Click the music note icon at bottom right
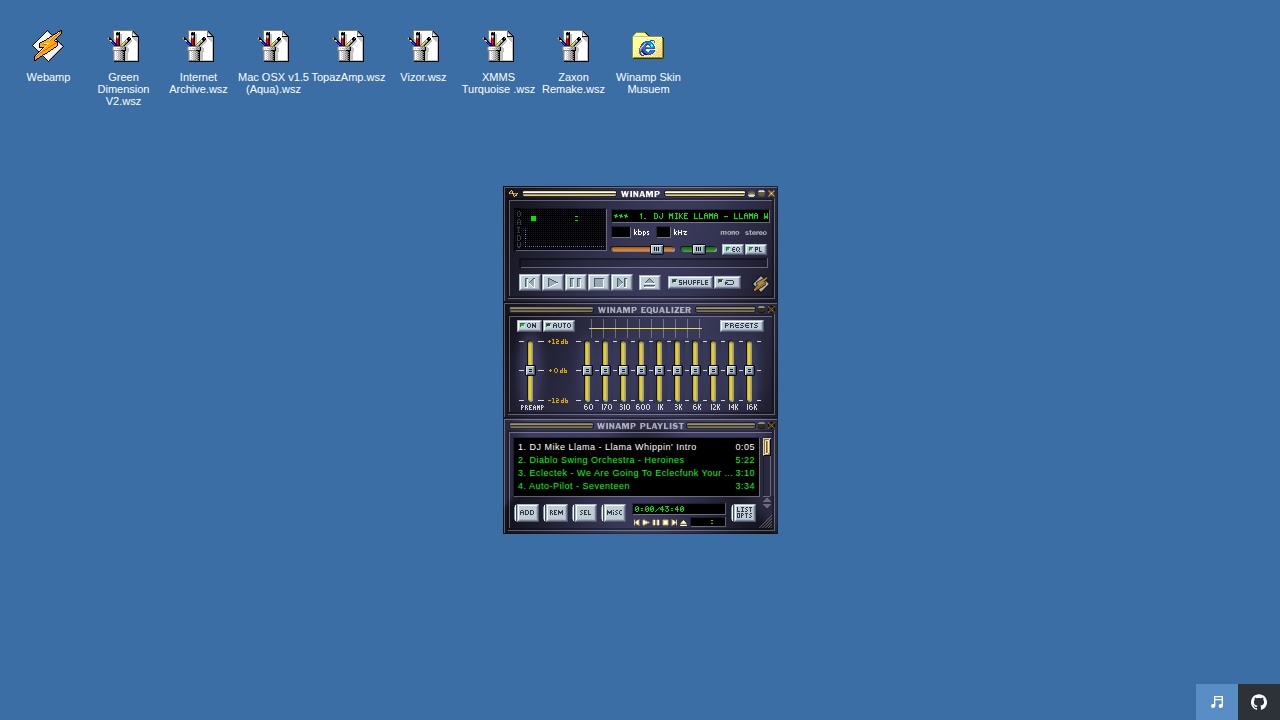The image size is (1280, 720). click(1217, 702)
